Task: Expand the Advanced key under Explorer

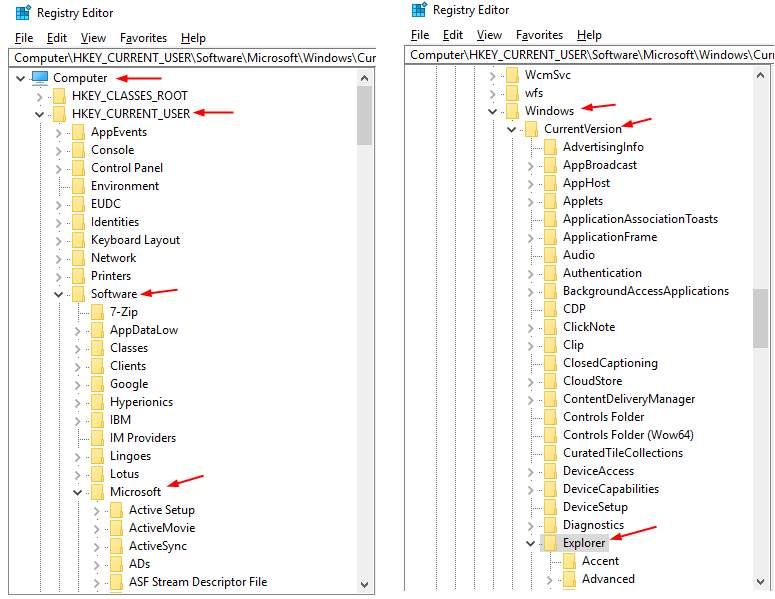Action: point(549,579)
